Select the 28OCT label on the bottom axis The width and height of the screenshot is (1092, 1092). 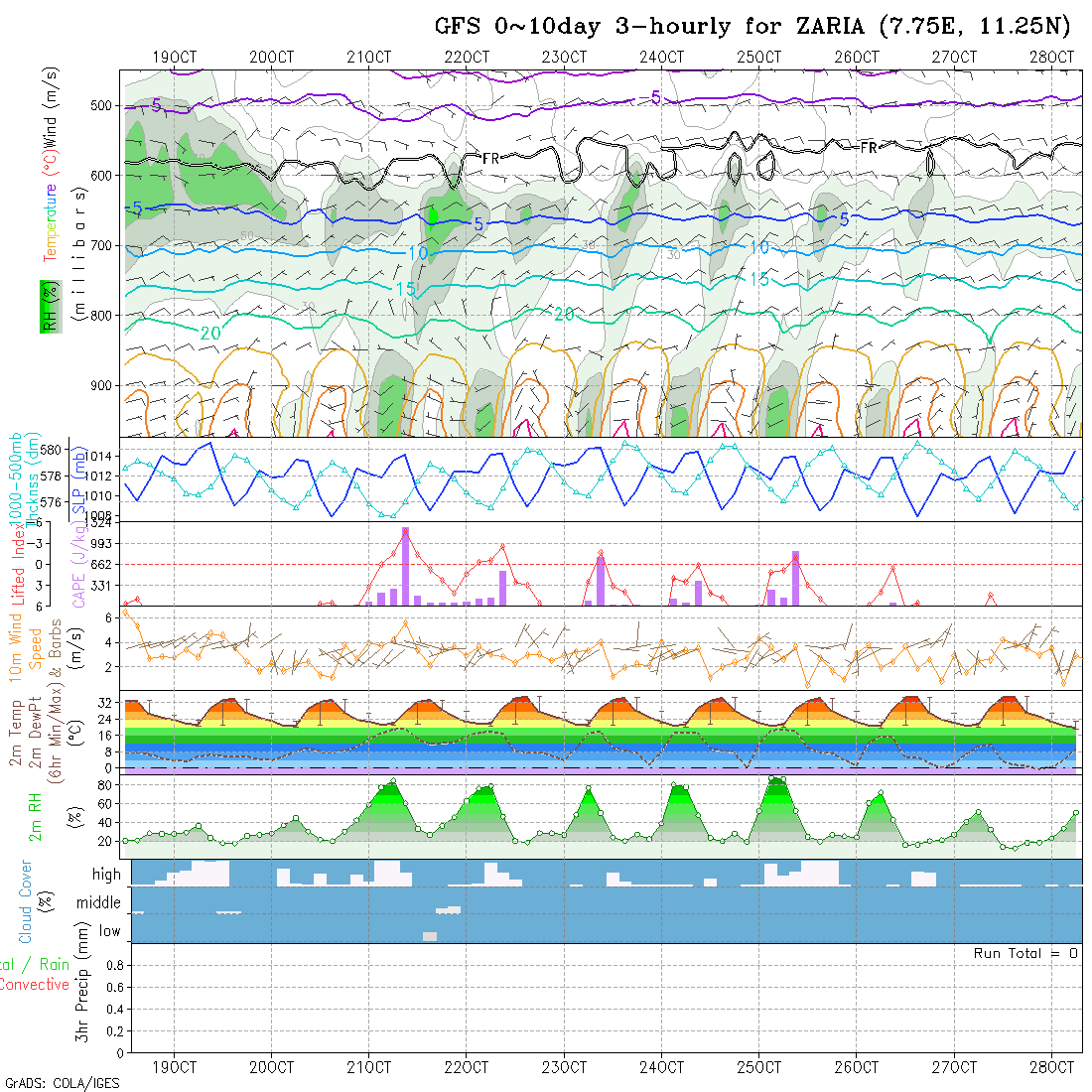point(1051,1067)
